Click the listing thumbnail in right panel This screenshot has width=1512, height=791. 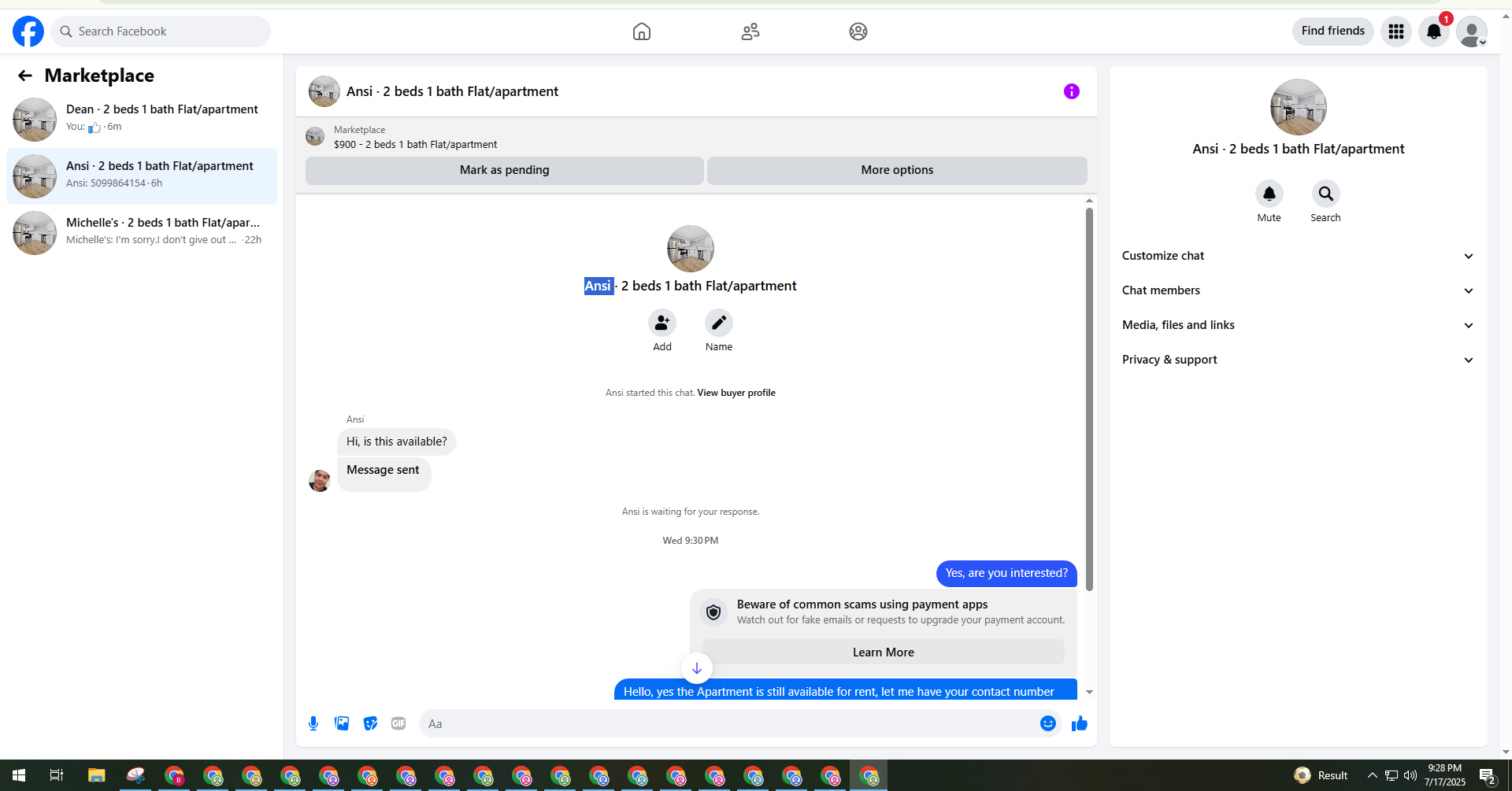tap(1299, 107)
